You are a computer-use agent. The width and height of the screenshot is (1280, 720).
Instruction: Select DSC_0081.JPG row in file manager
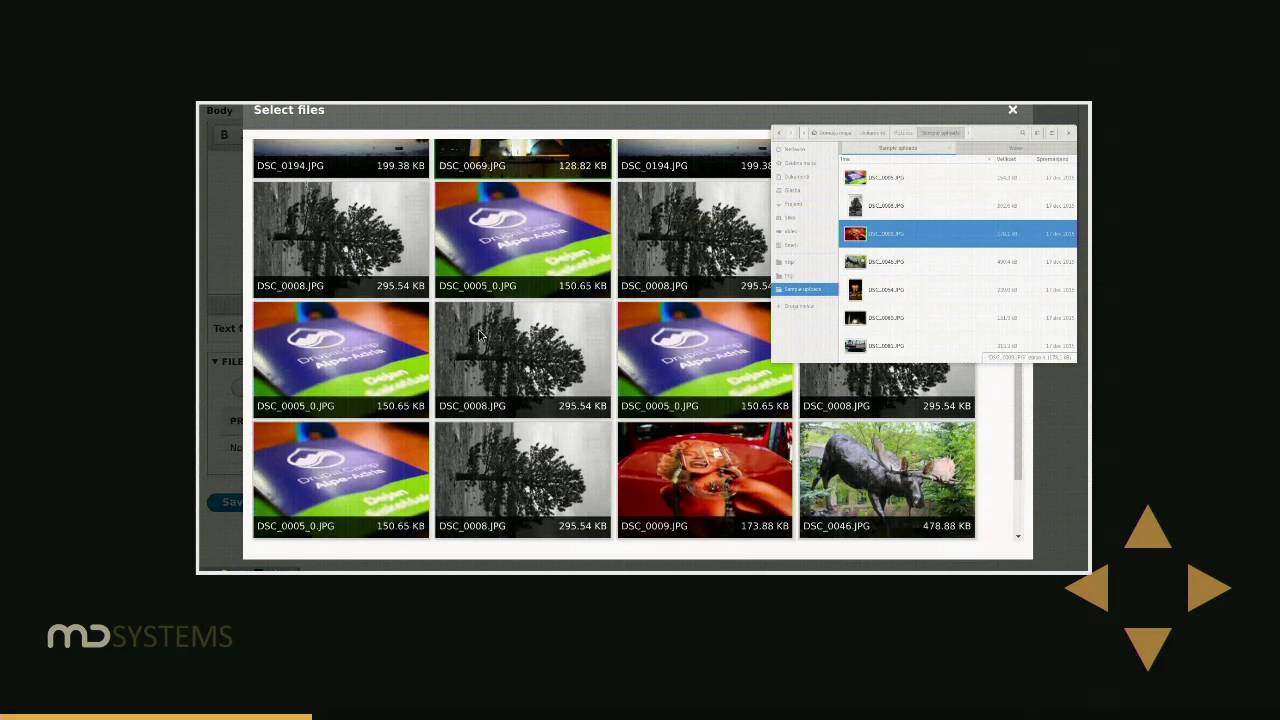(958, 346)
